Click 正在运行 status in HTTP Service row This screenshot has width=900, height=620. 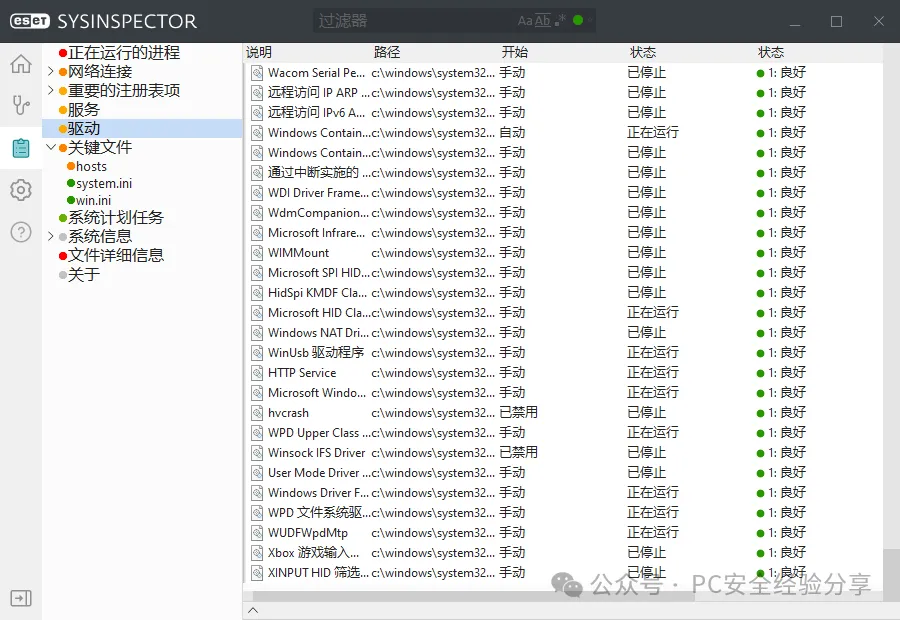click(653, 373)
